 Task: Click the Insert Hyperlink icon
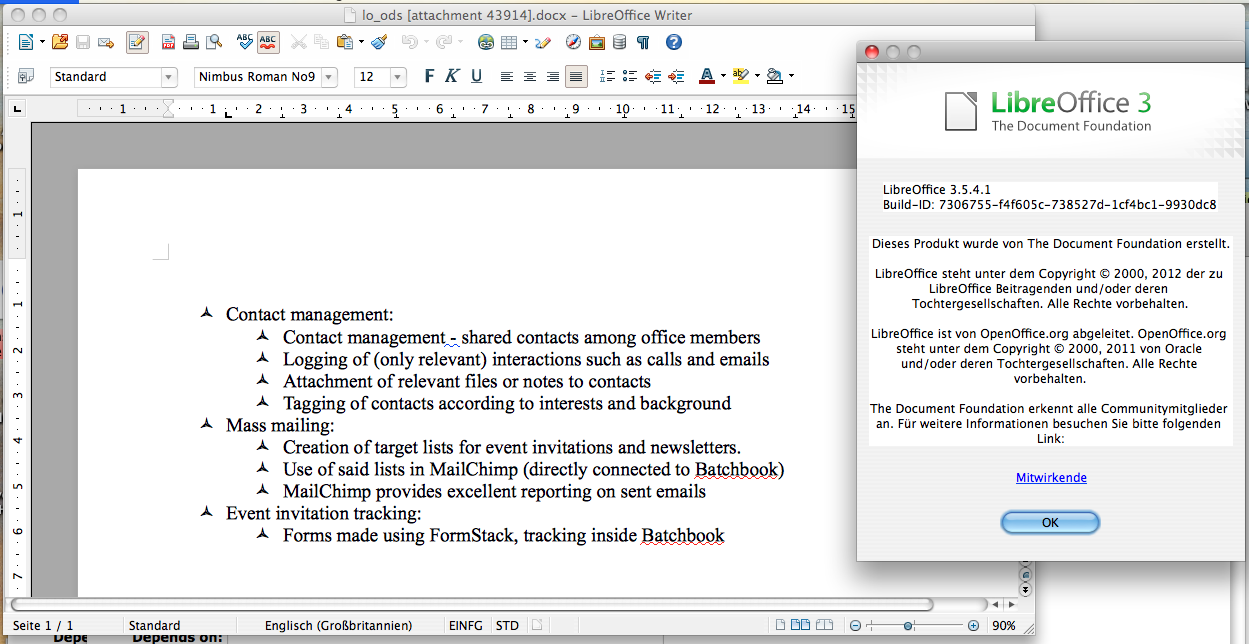486,42
